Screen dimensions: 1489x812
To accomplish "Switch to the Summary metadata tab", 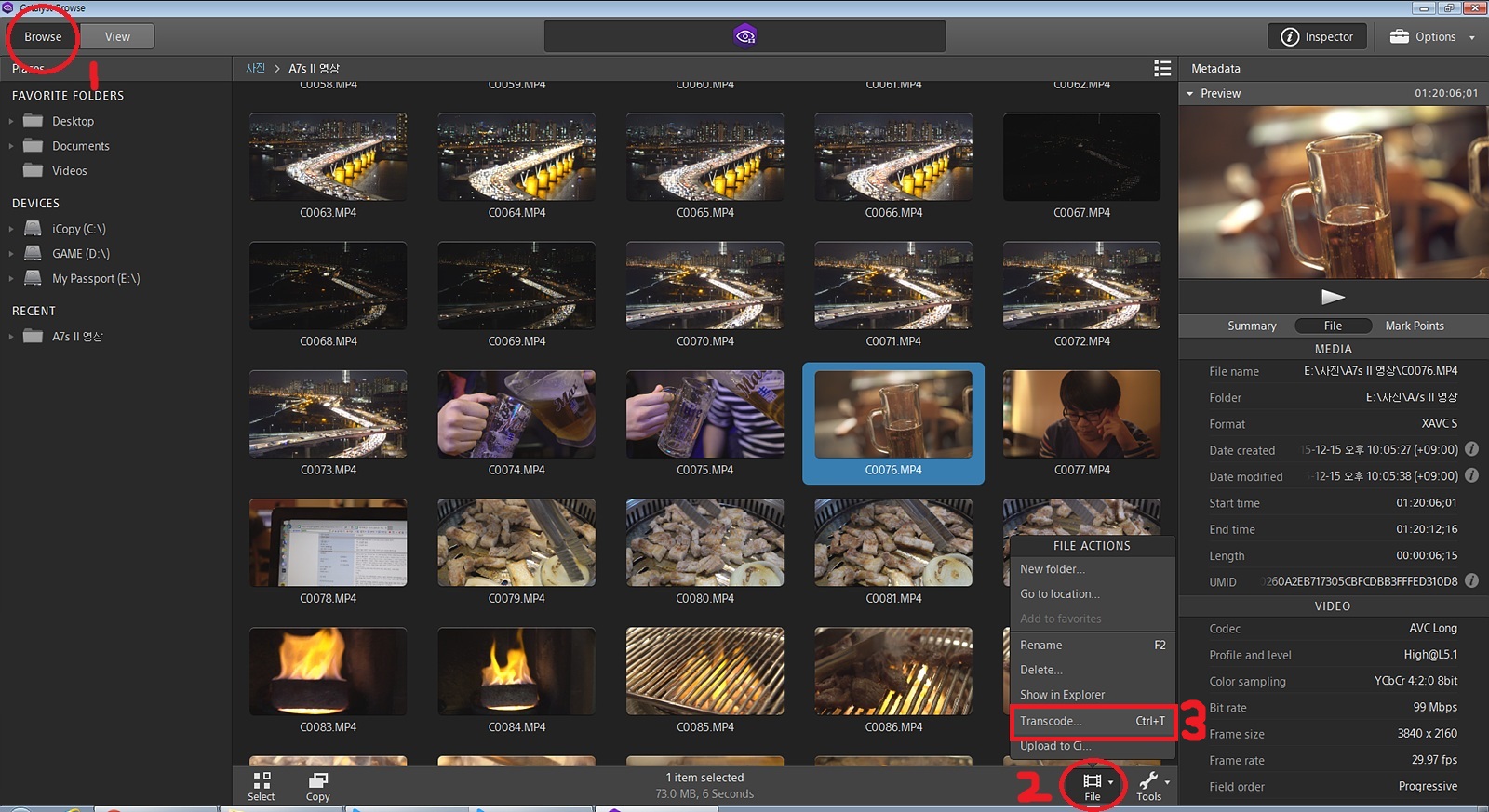I will 1252,326.
